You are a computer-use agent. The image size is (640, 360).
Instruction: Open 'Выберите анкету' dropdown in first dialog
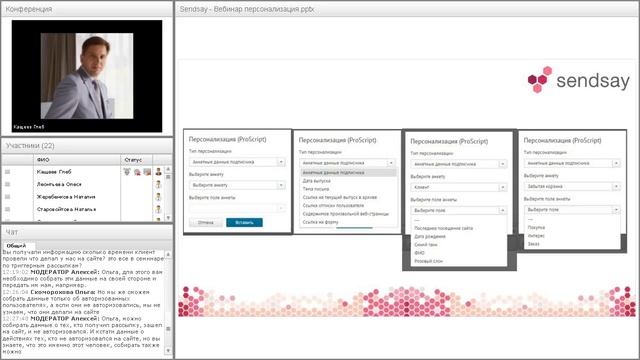coord(237,185)
